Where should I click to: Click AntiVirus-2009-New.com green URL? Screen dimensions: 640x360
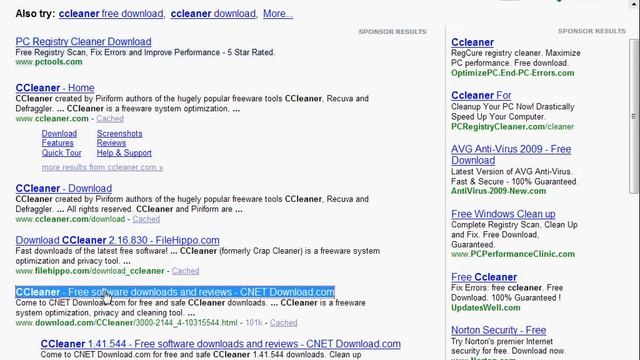coord(498,191)
